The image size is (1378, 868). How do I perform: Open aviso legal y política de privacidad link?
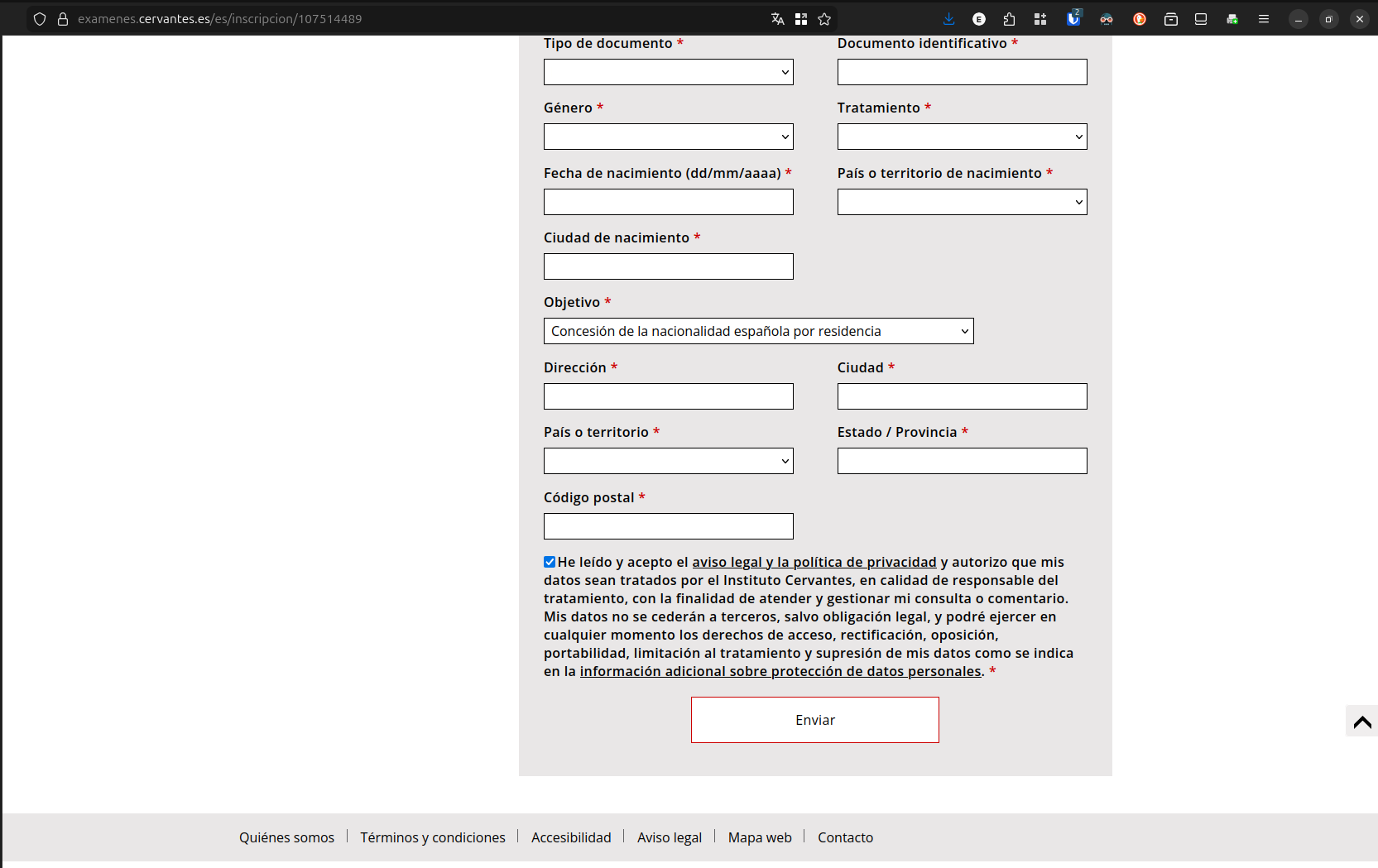814,562
